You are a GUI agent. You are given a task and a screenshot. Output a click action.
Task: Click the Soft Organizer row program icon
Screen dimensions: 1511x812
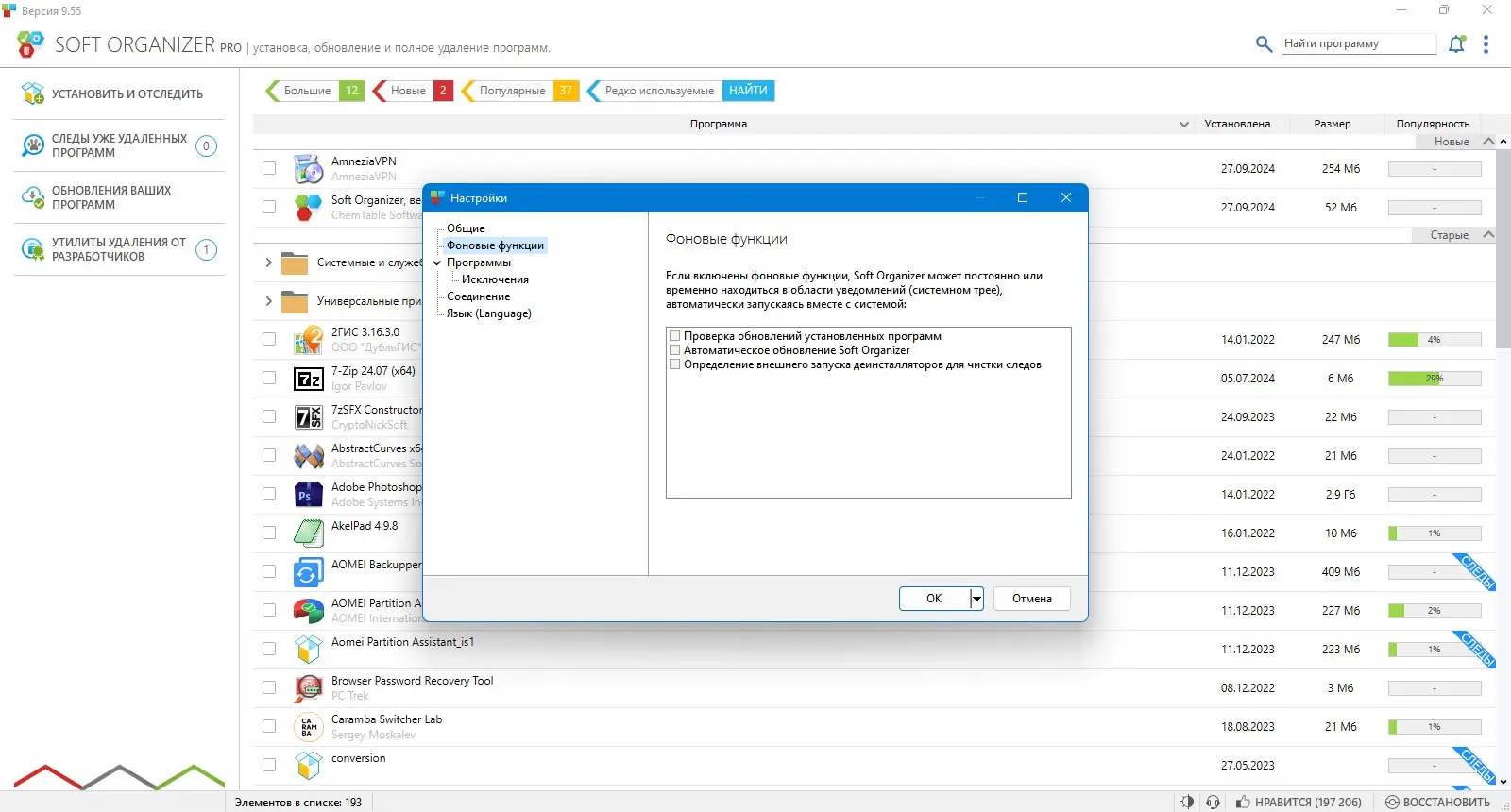click(x=309, y=208)
